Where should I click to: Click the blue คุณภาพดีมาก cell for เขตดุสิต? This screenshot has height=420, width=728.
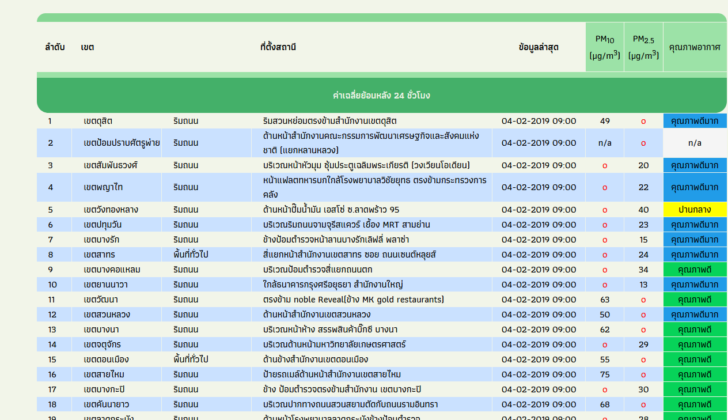coord(695,121)
